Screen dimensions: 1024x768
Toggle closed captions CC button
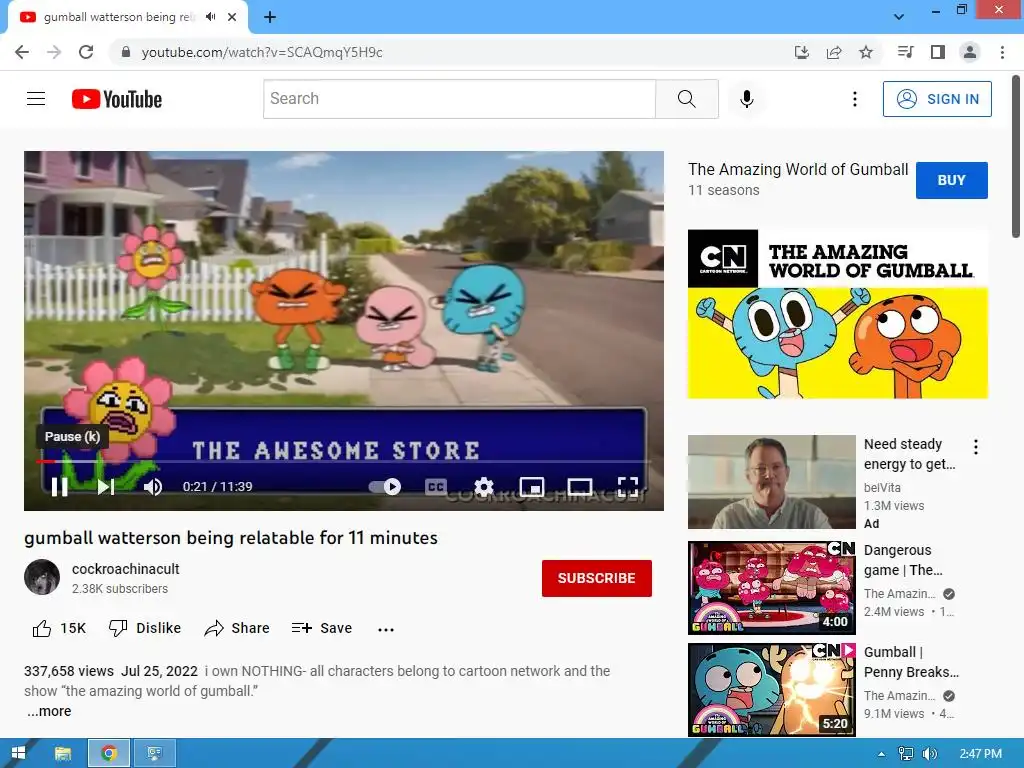(x=436, y=487)
